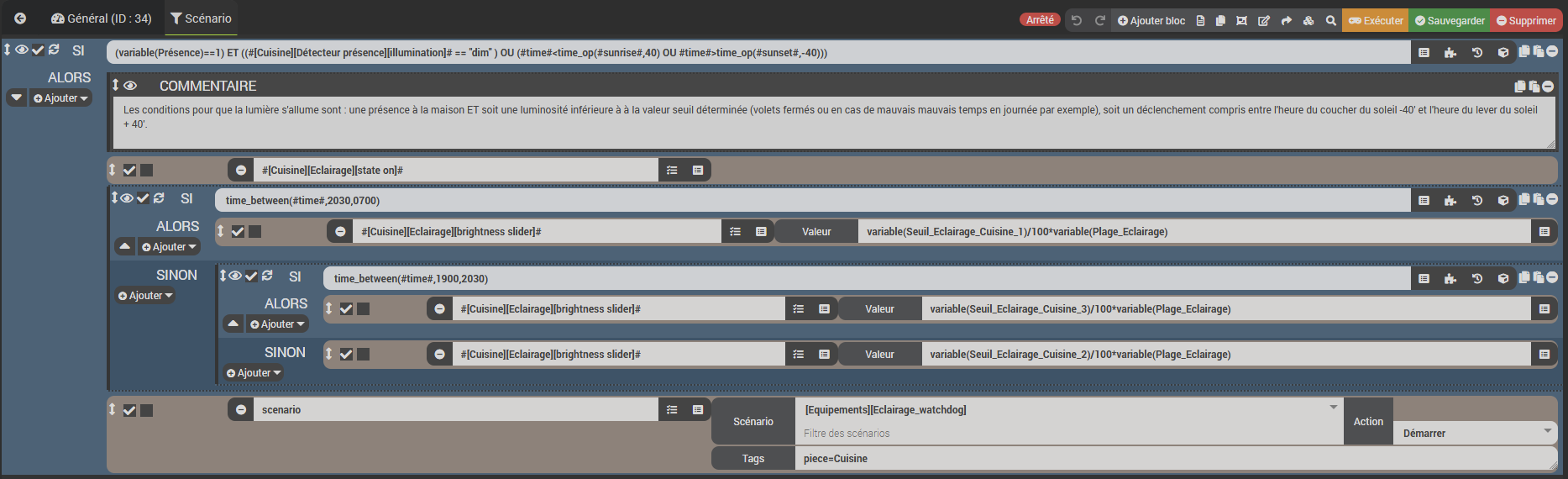This screenshot has height=479, width=1568.
Task: Open Ajouter dropdown under the first nested ALORS
Action: 169,247
